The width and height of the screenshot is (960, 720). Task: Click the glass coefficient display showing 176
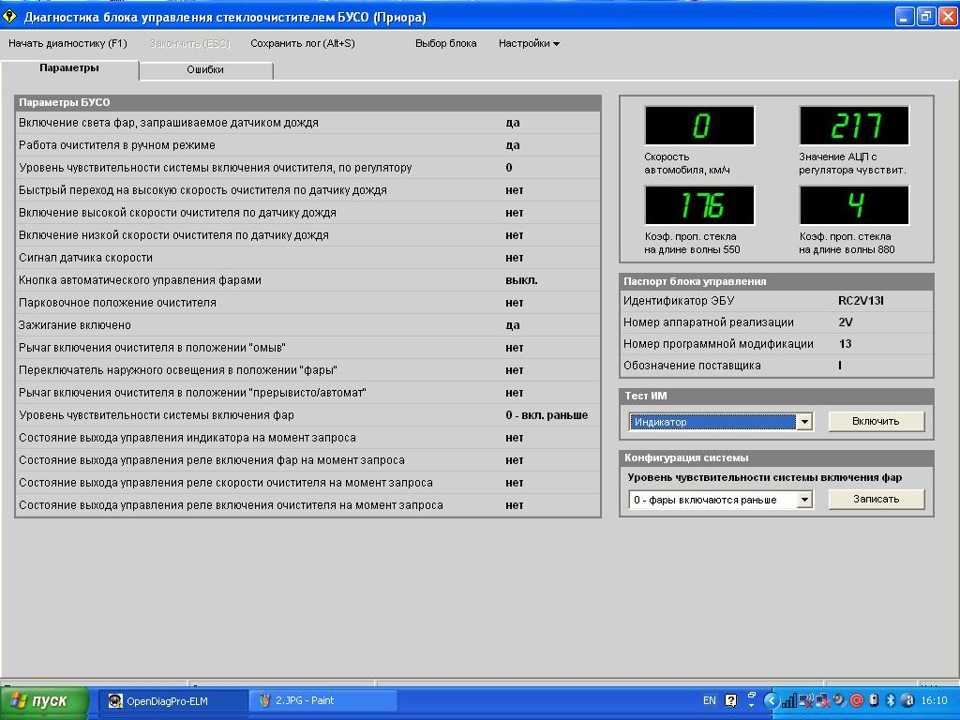[700, 205]
